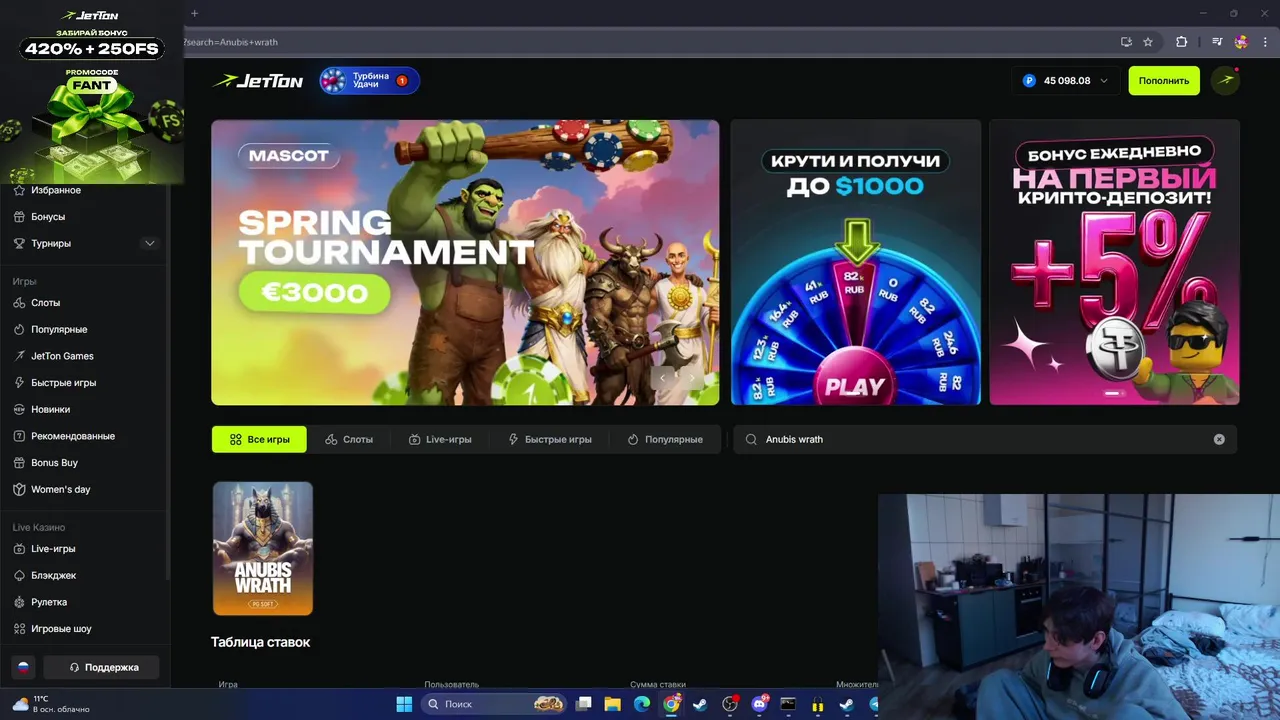Viewport: 1280px width, 720px height.
Task: Open the Russian flag language selector
Action: click(x=23, y=667)
